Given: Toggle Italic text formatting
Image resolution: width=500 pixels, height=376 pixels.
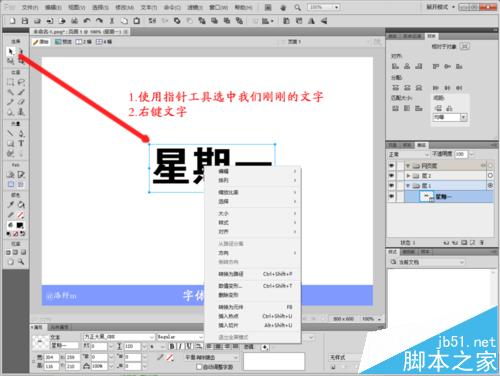Looking at the screenshot, I should coord(180,346).
